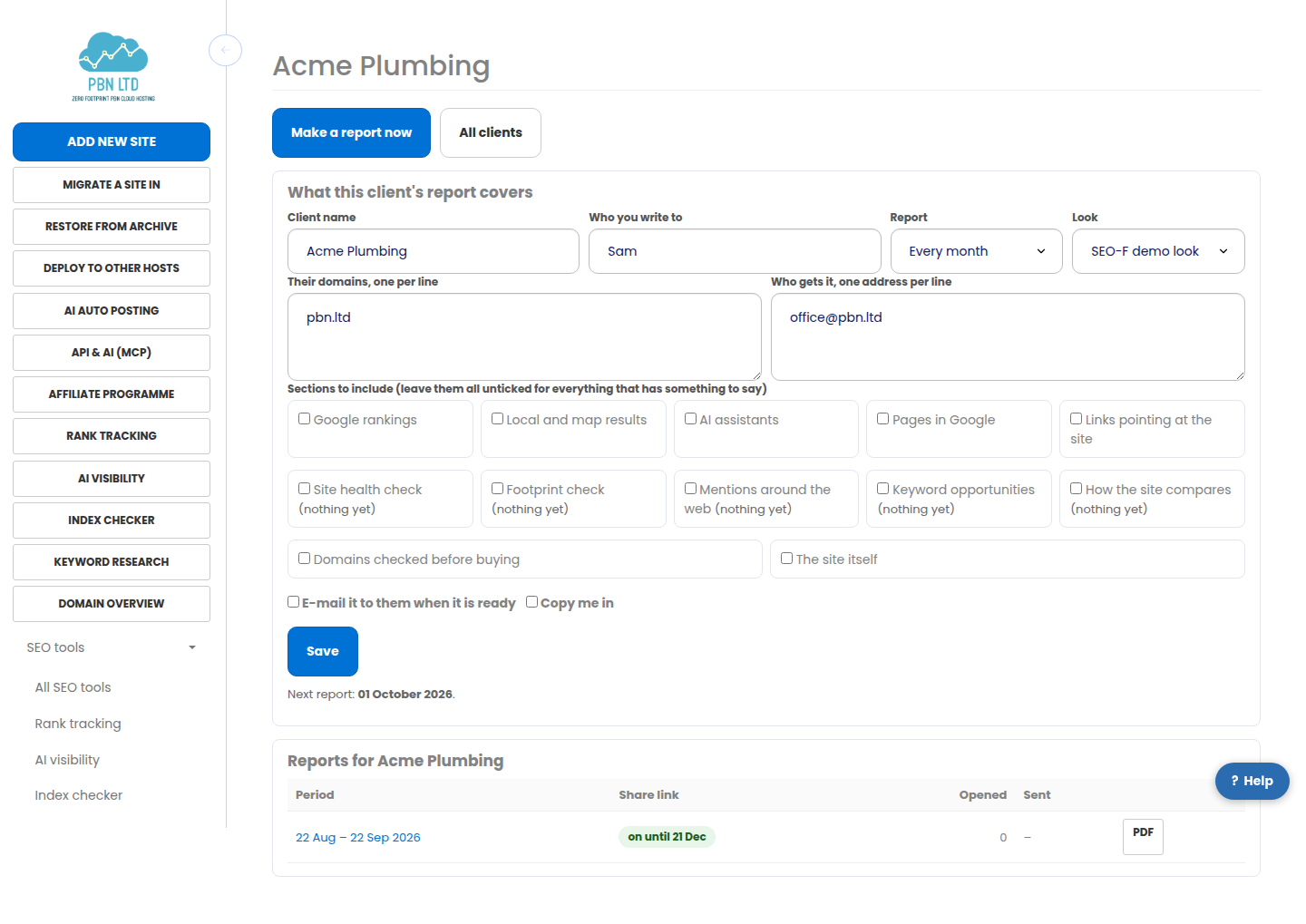Open the Look dropdown
This screenshot has width=1306, height=924.
[1158, 251]
